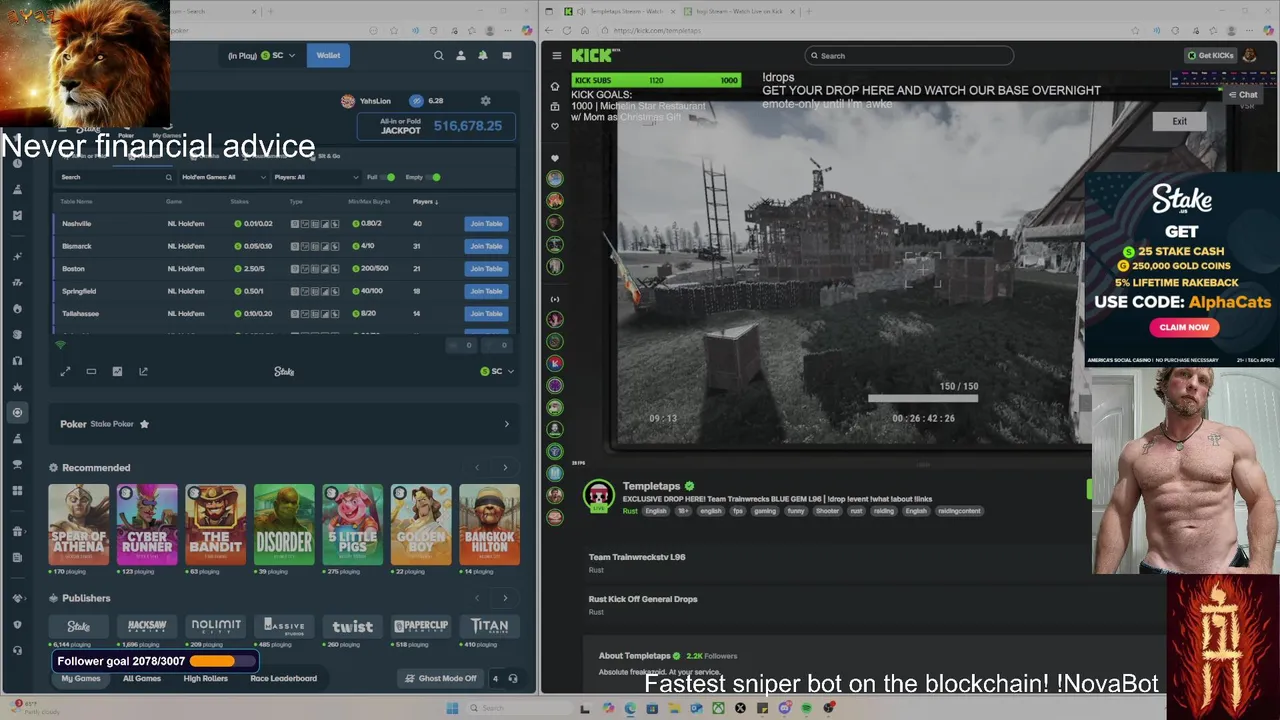Switch poker game to theatre mode
Viewport: 1280px width, 720px height.
[91, 372]
